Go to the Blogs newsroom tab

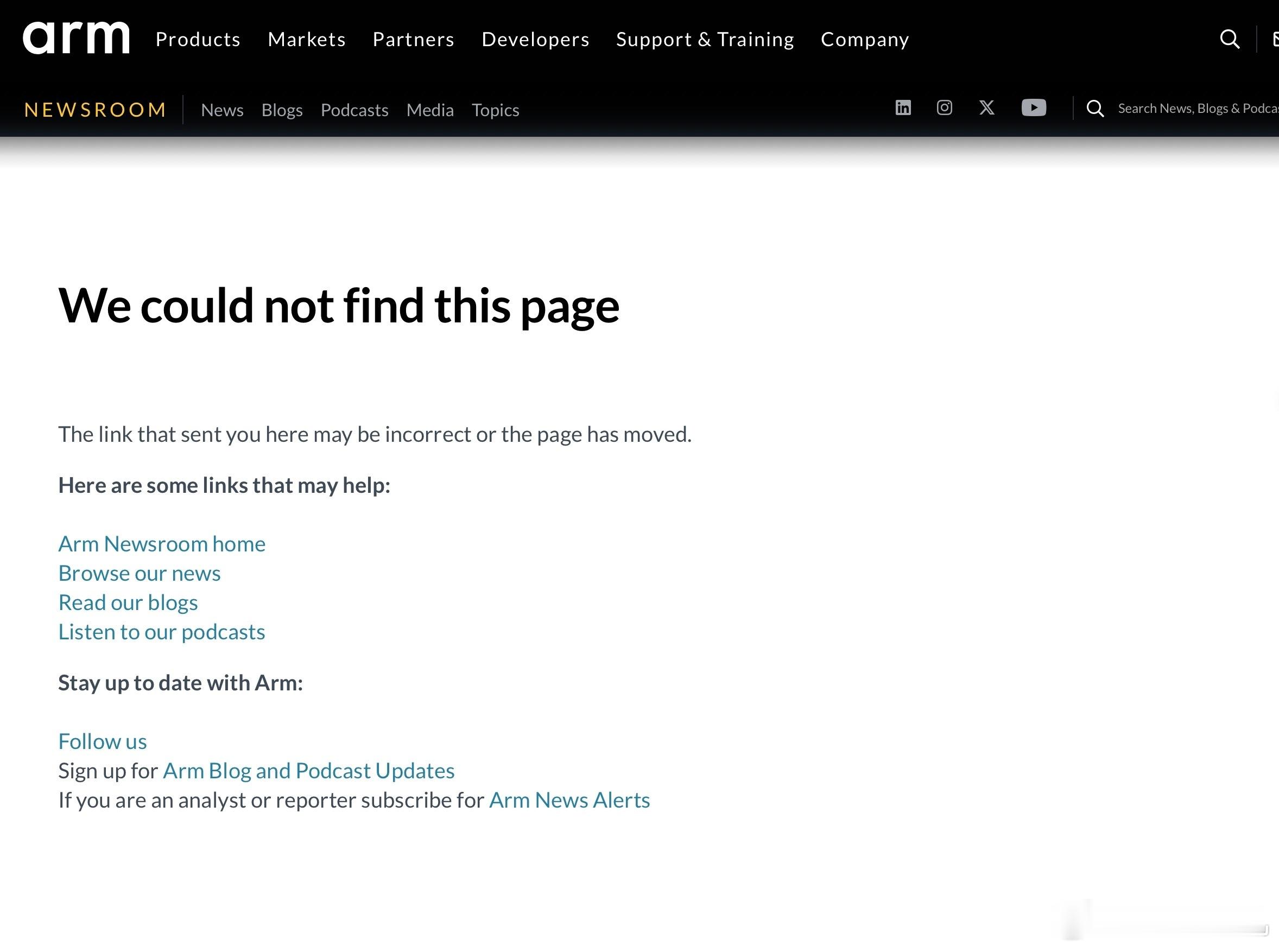[x=282, y=110]
